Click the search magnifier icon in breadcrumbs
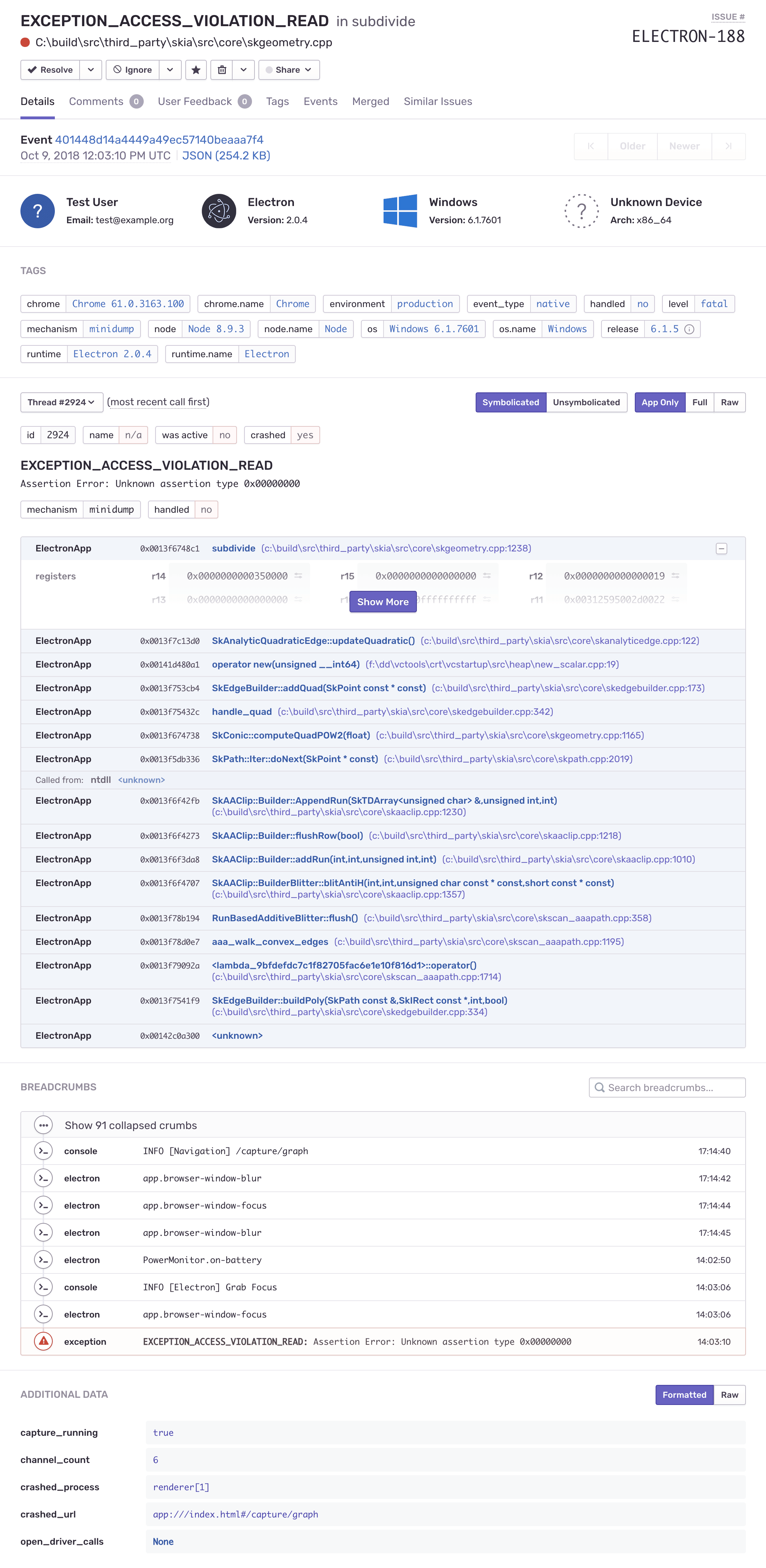Screen dimensions: 766x1568 [600, 1088]
